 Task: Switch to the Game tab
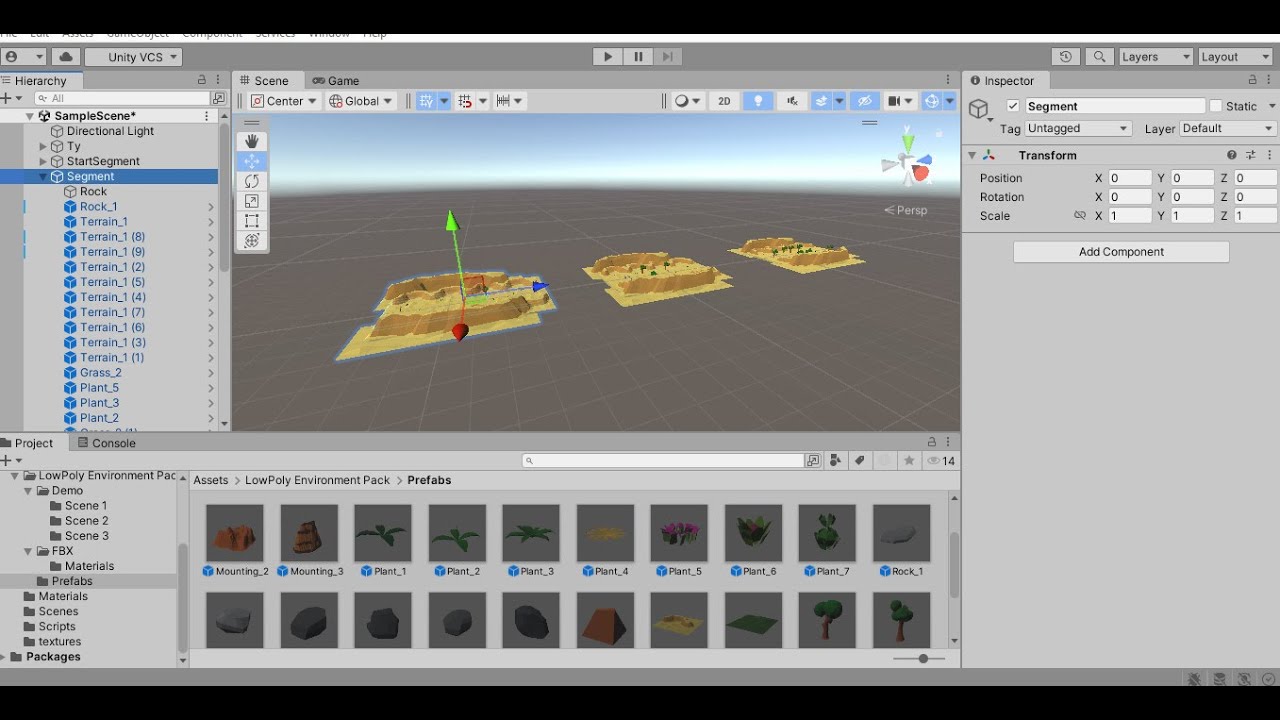pyautogui.click(x=336, y=81)
